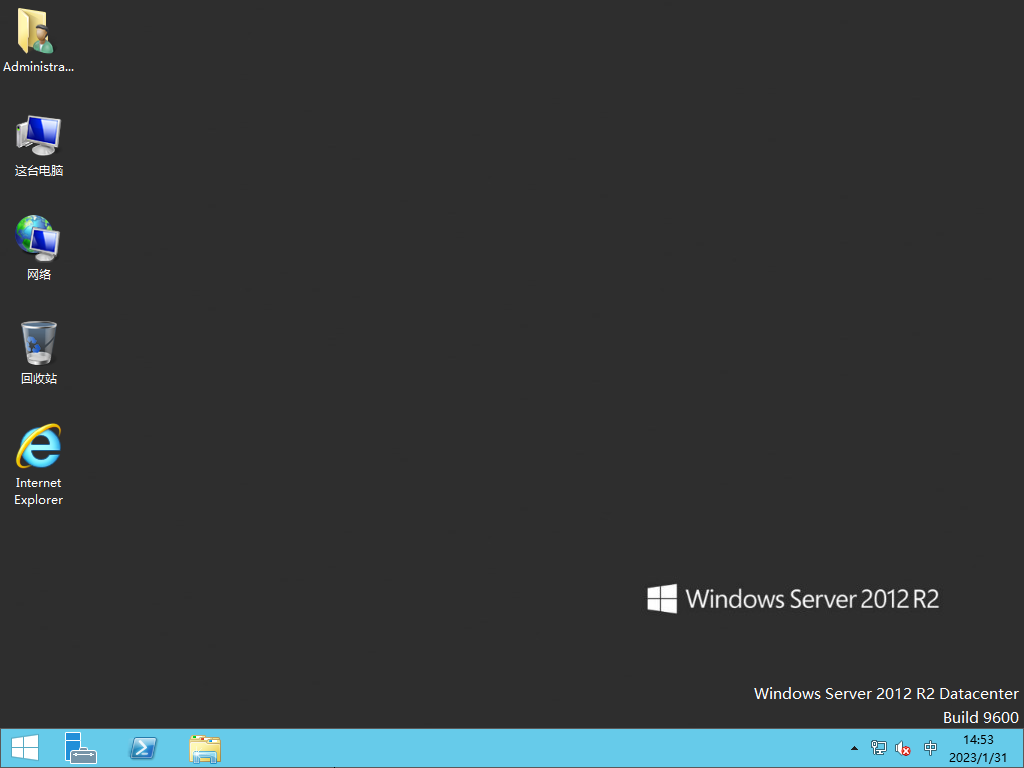The height and width of the screenshot is (768, 1024).
Task: Click the 这台电脑 text label
Action: pos(38,171)
